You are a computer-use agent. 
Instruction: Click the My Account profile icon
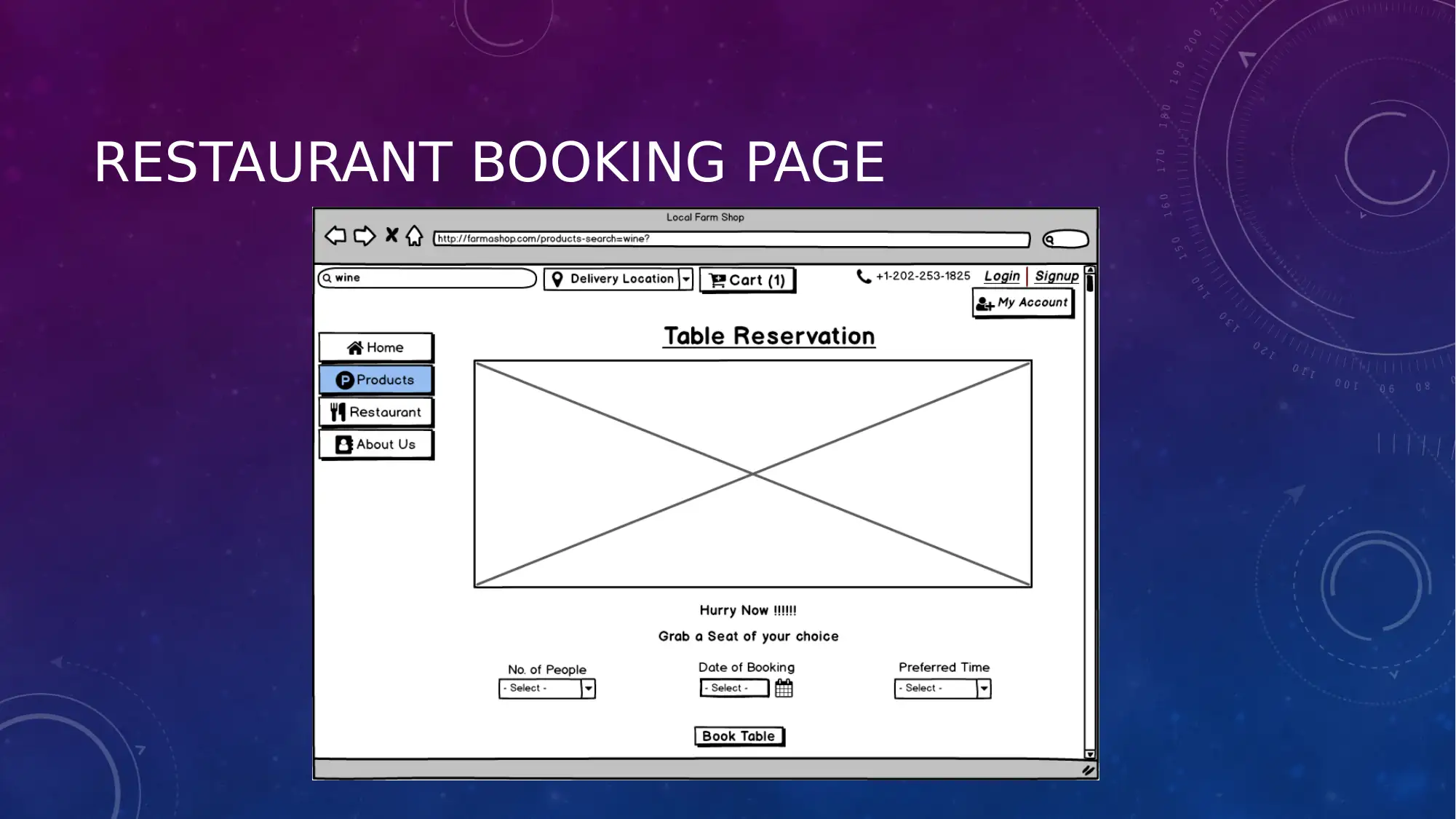[986, 302]
